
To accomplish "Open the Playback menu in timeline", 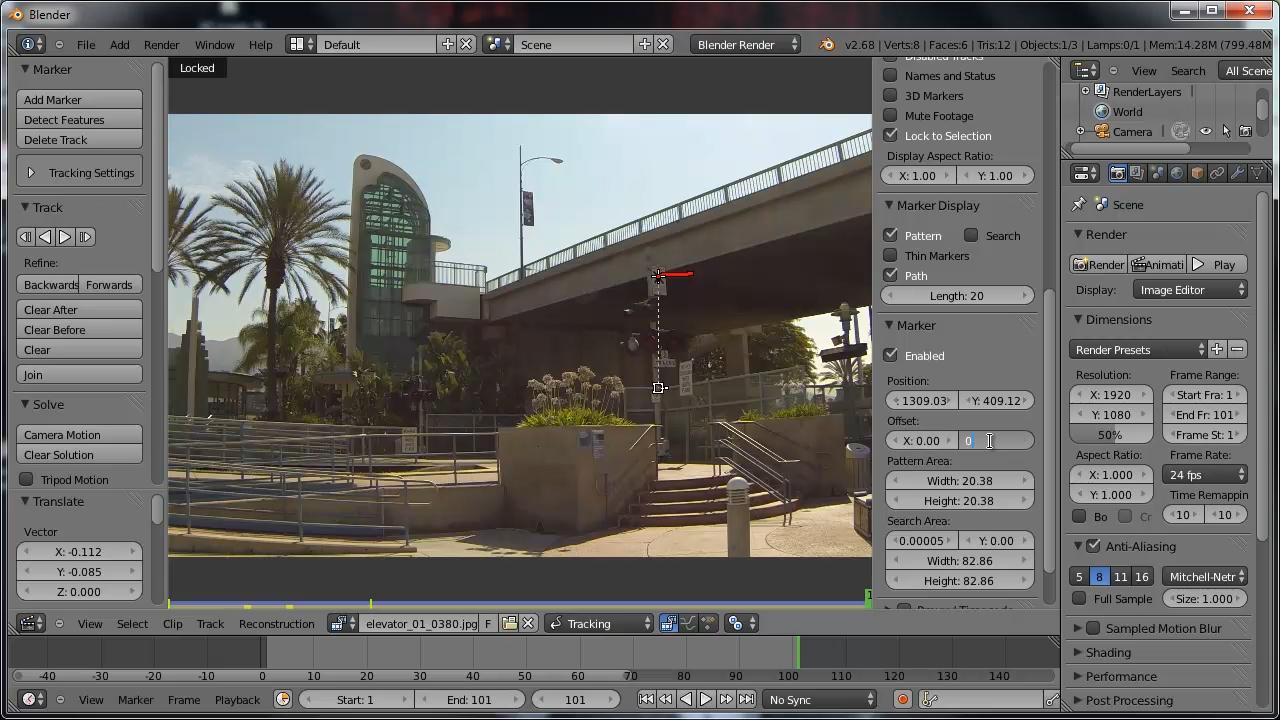I will [x=237, y=699].
